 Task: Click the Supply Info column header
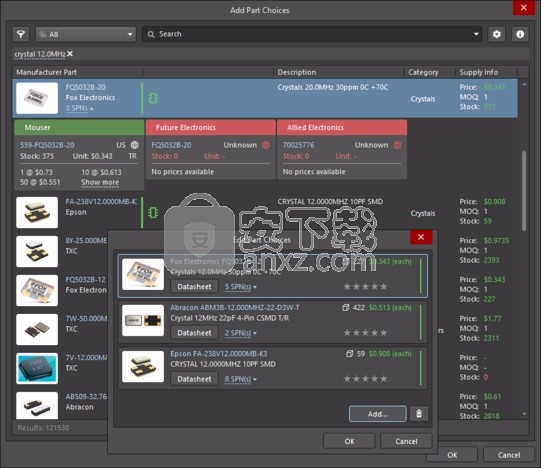(x=478, y=72)
